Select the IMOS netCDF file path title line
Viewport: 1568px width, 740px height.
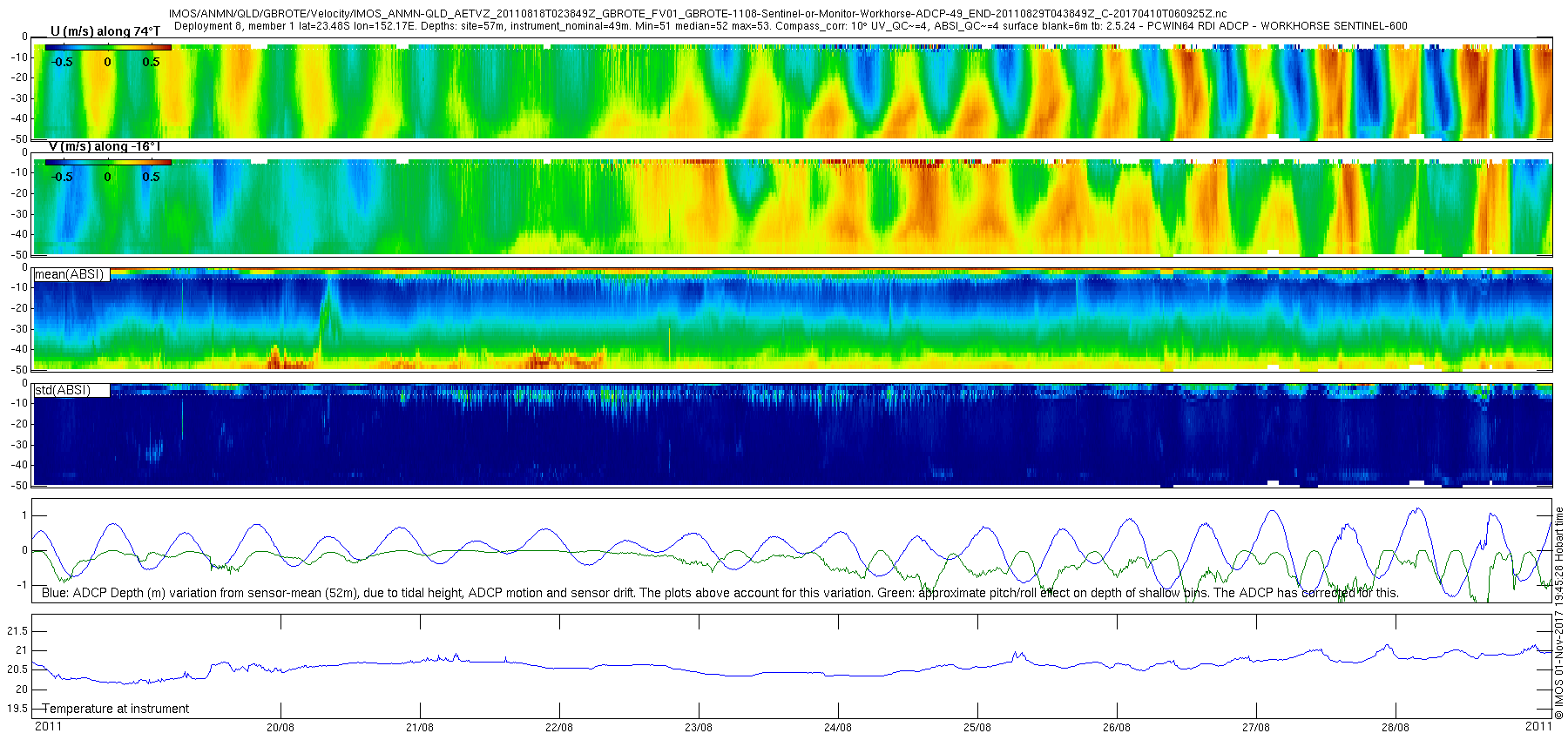tap(697, 14)
